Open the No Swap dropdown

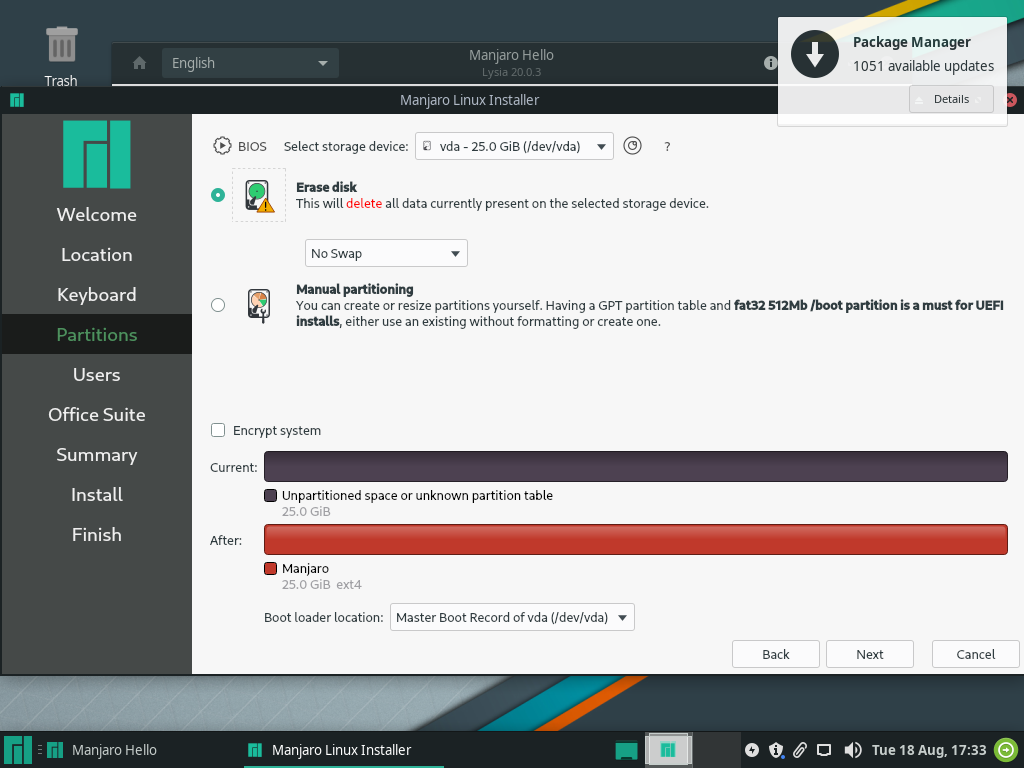pos(386,253)
